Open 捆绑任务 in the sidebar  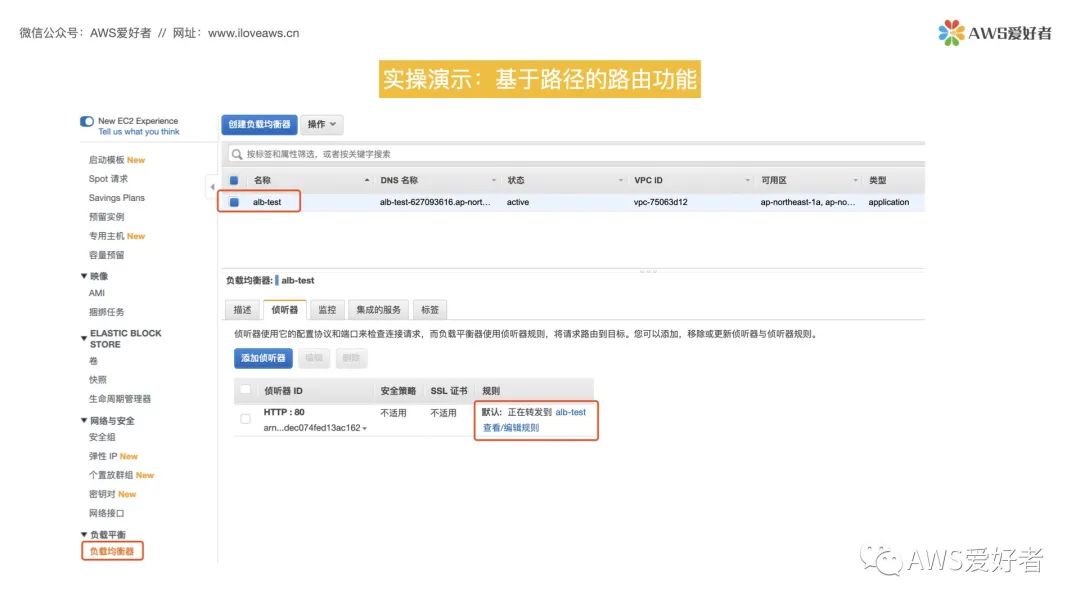[107, 312]
